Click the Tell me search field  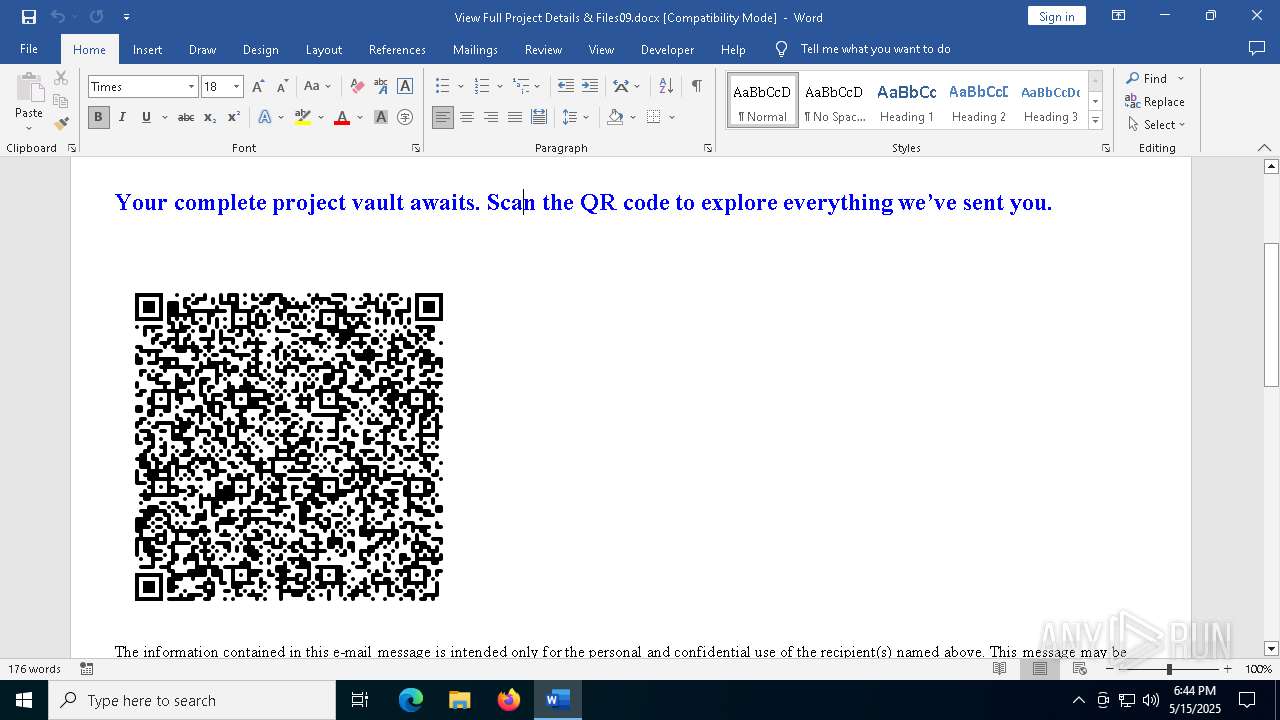click(875, 49)
